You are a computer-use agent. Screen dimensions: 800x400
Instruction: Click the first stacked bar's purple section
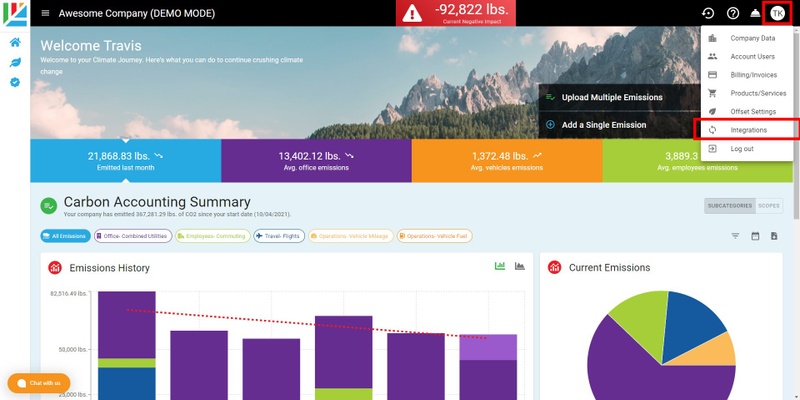127,324
